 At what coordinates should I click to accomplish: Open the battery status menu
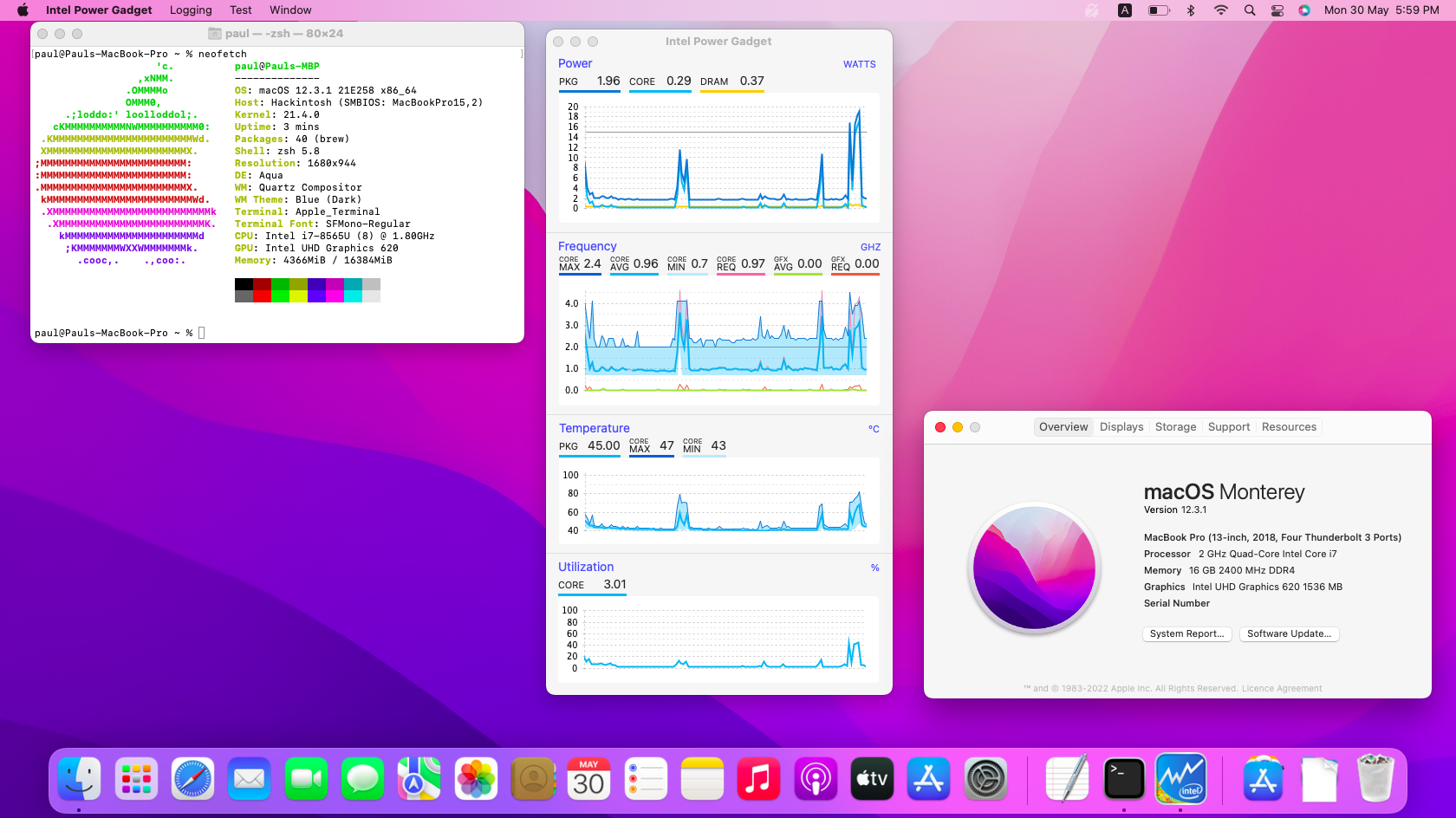1159,10
